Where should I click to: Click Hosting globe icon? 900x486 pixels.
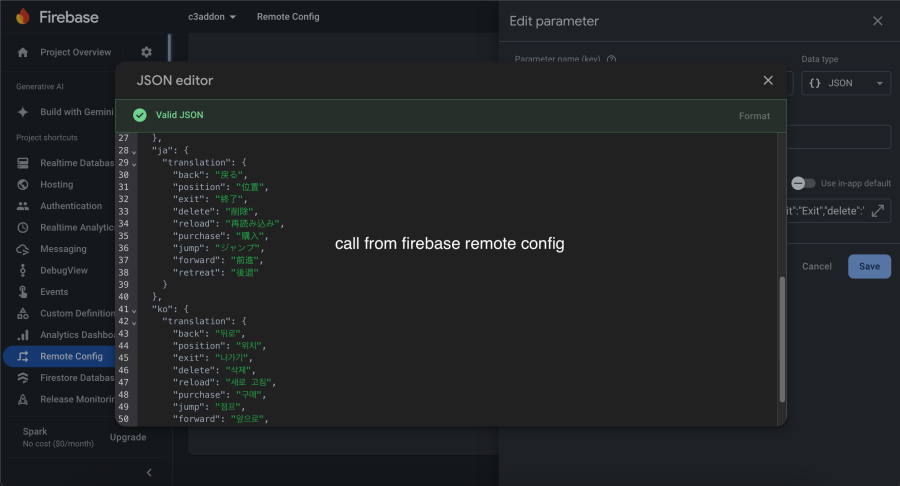coord(23,185)
